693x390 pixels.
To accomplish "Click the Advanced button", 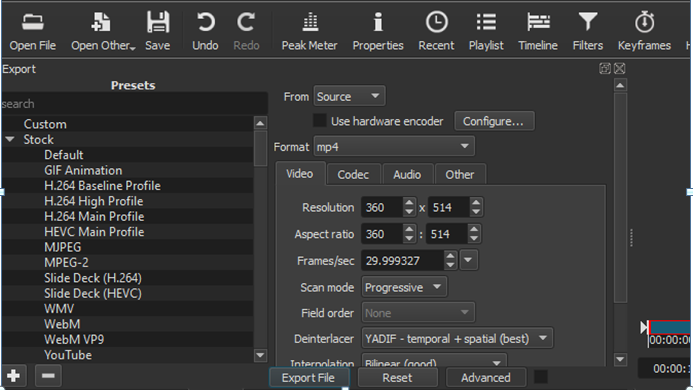I will [486, 378].
